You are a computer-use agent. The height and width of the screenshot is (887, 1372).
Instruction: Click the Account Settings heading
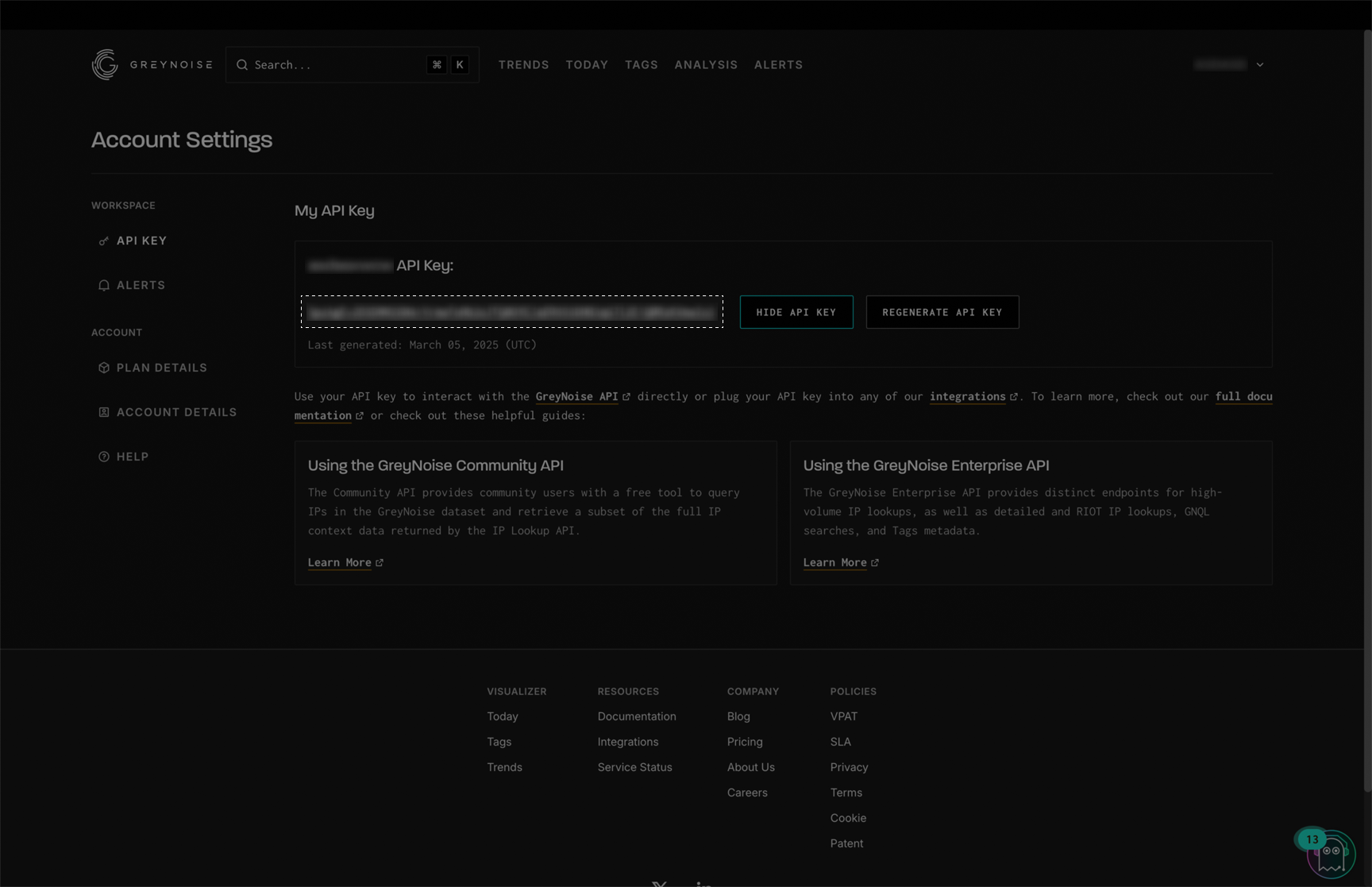tap(182, 140)
